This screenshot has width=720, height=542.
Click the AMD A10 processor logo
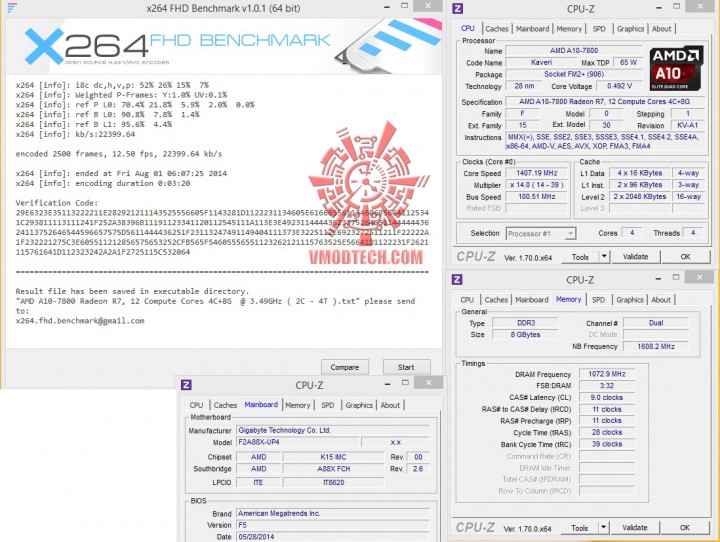pos(676,68)
